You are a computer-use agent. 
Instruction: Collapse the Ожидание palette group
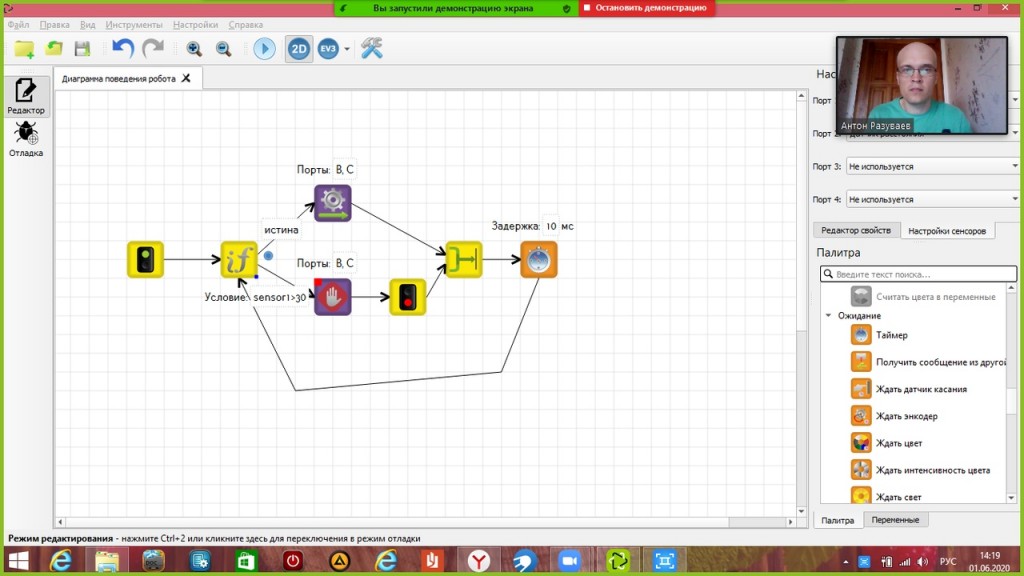[828, 316]
